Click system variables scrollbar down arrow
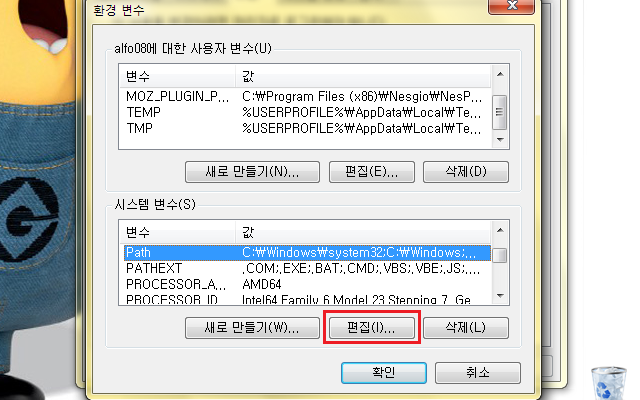640x400 pixels. [500, 296]
